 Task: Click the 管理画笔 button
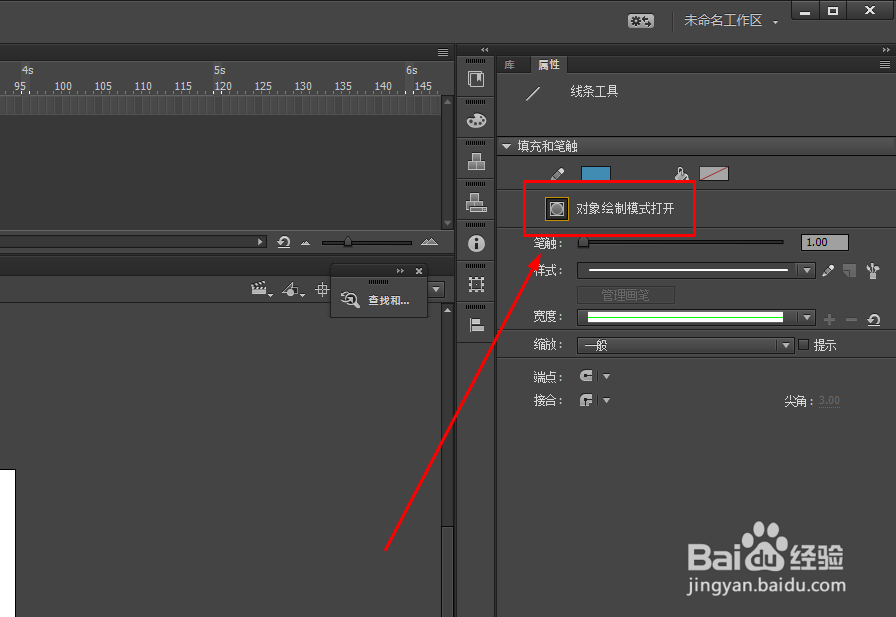point(626,295)
